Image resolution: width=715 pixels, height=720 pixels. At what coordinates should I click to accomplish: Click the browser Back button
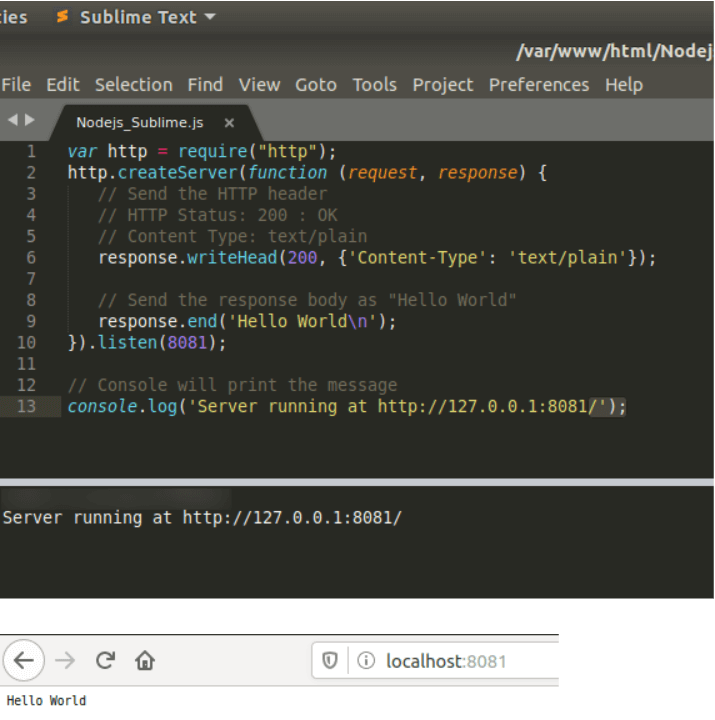click(24, 661)
